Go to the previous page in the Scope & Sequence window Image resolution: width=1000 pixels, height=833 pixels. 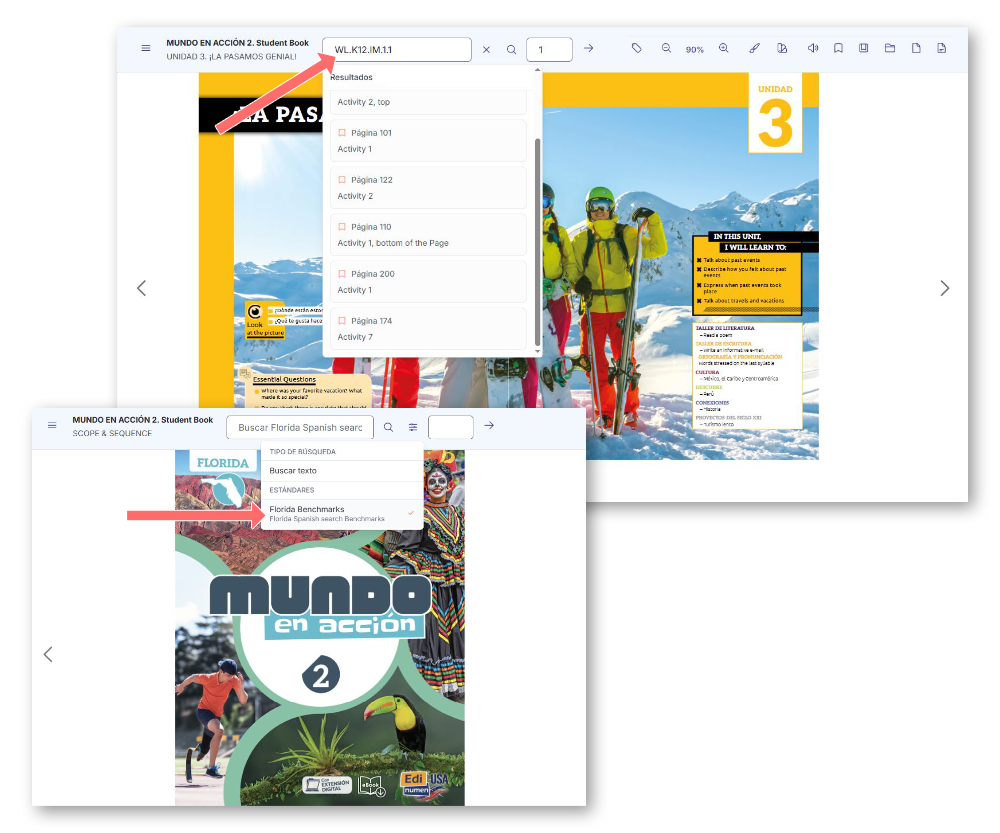[48, 654]
